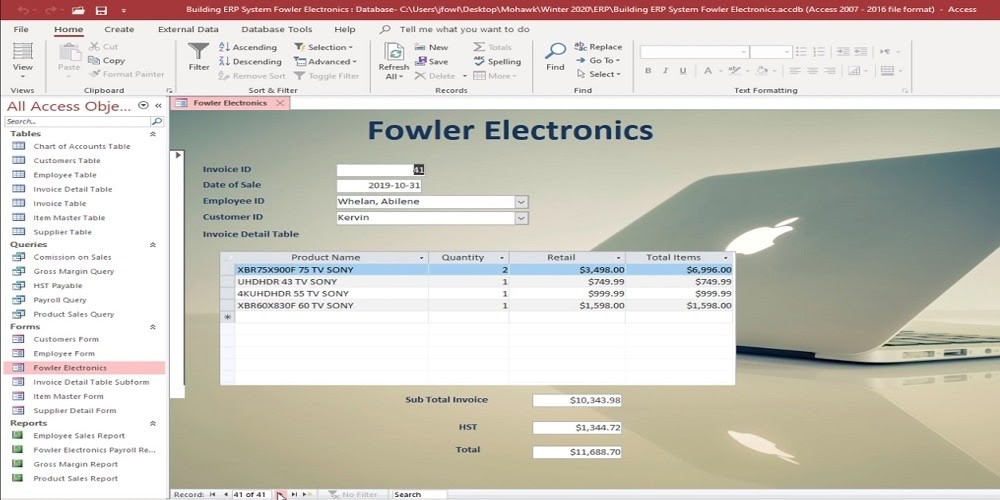
Task: Click the Date of Sale input field
Action: [x=379, y=186]
